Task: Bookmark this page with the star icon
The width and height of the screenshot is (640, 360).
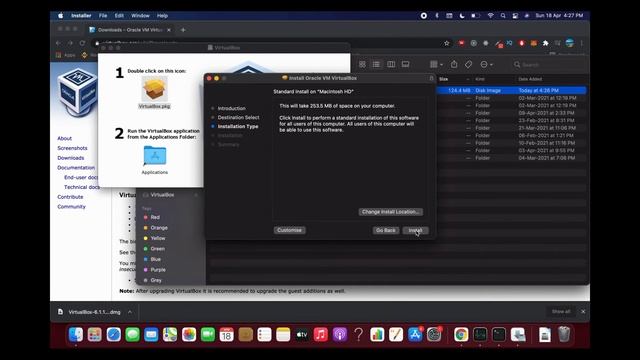Action: pos(447,43)
